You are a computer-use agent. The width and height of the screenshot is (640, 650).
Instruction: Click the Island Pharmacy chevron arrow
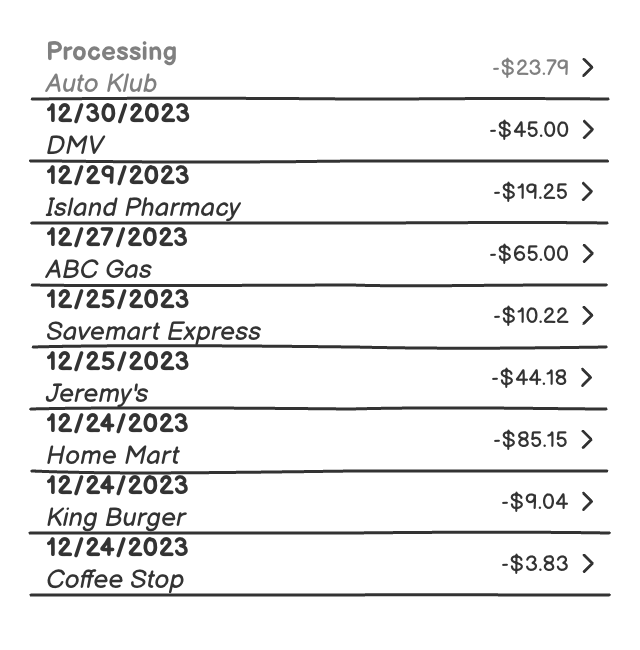588,191
